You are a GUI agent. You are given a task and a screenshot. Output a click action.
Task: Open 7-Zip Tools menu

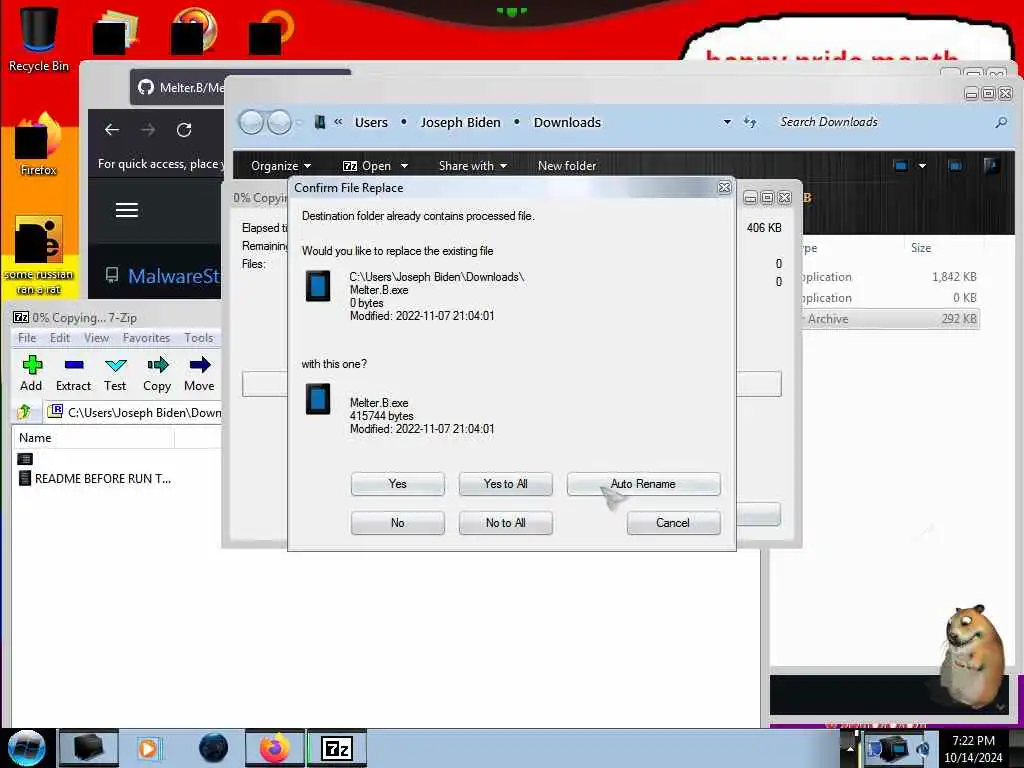(199, 338)
